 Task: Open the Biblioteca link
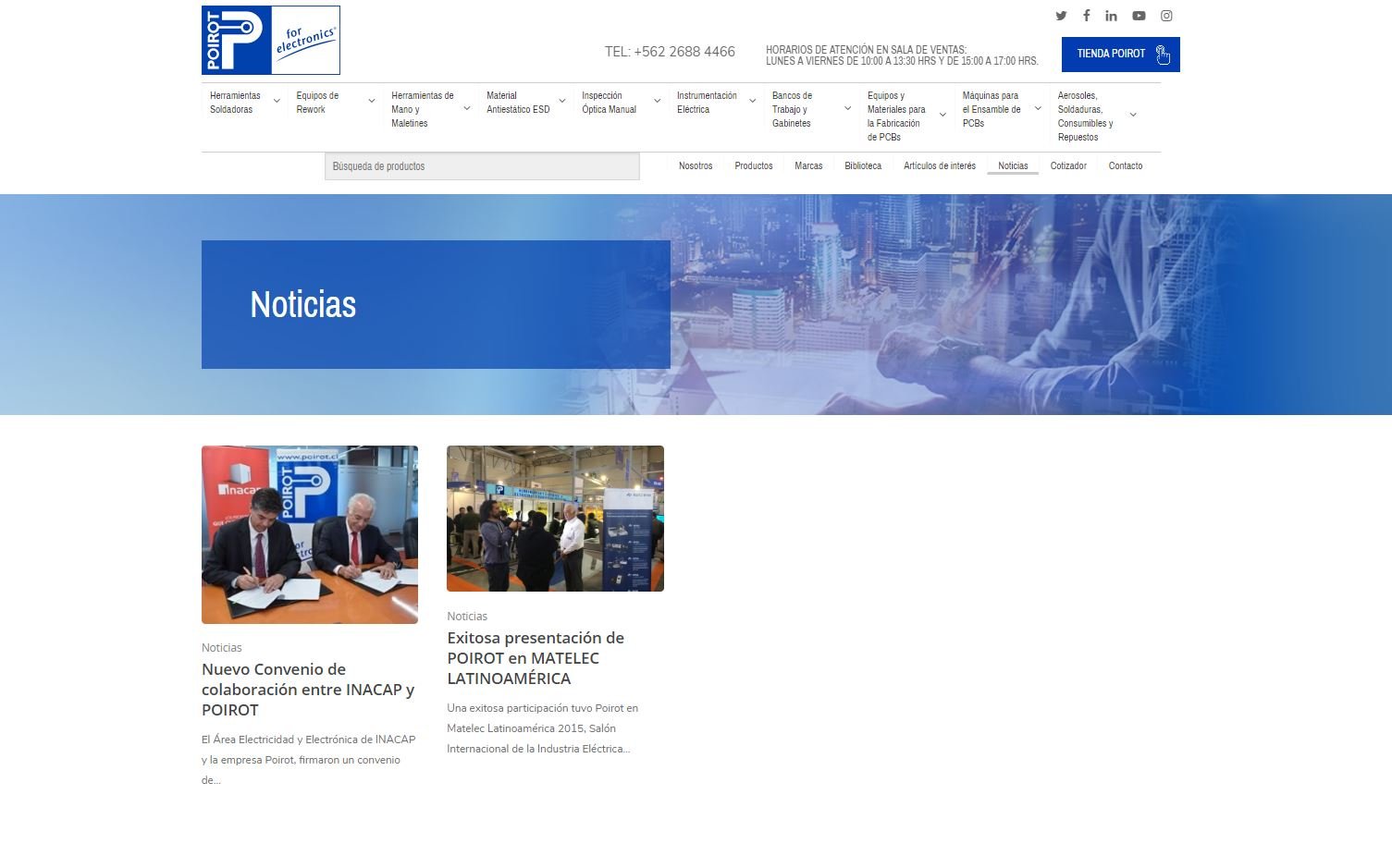(863, 166)
